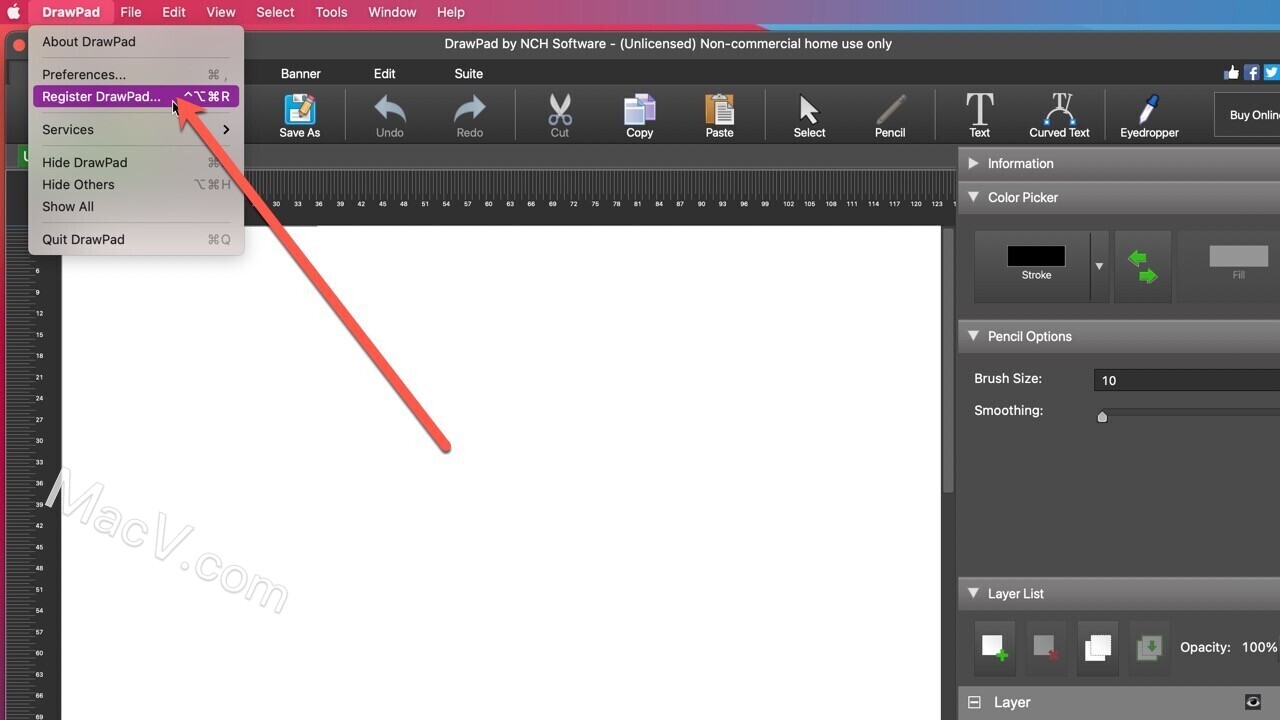Duplicate the layer with copy icon
The image size is (1280, 720).
[1097, 647]
